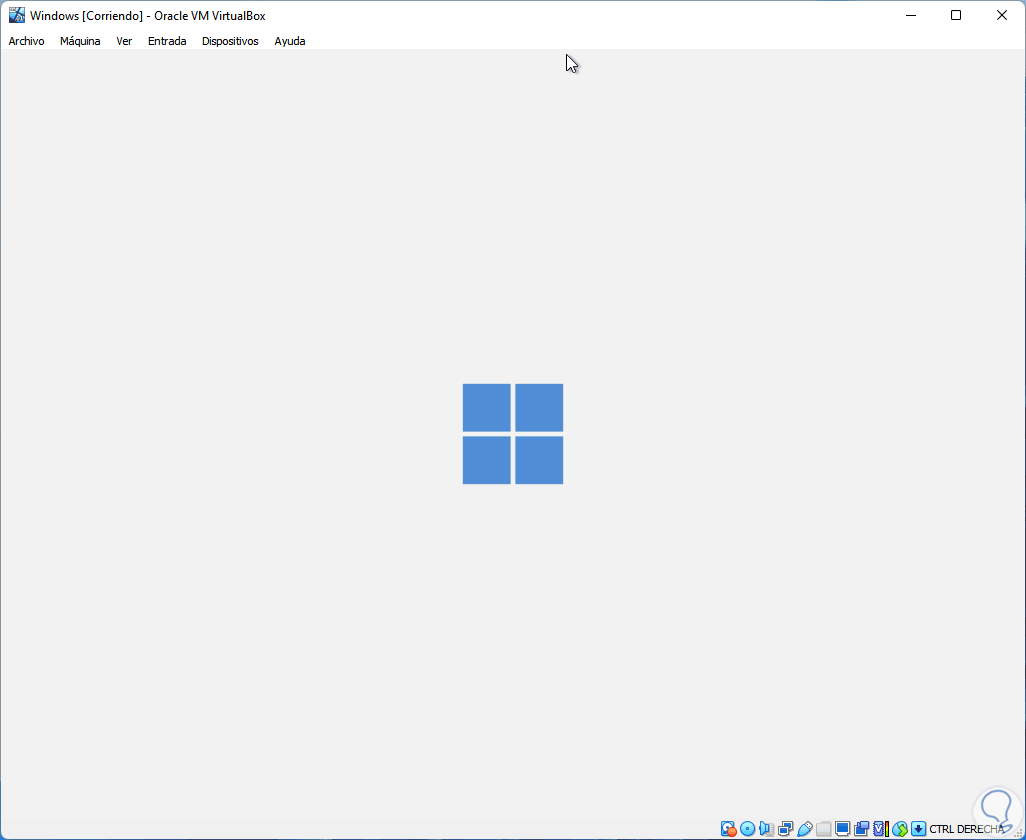Click the USB devices status icon
Screen dimensions: 1026x840
[805, 829]
